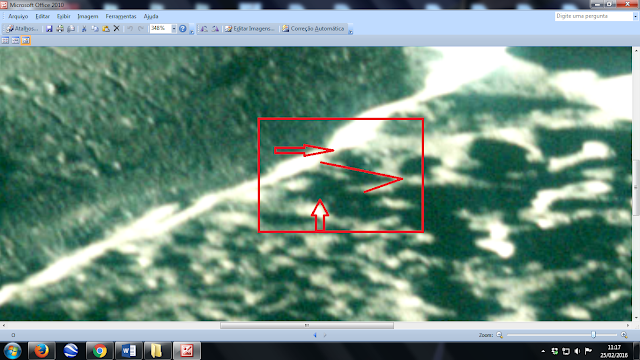Open the Editar menu
640x360 pixels.
[42, 16]
